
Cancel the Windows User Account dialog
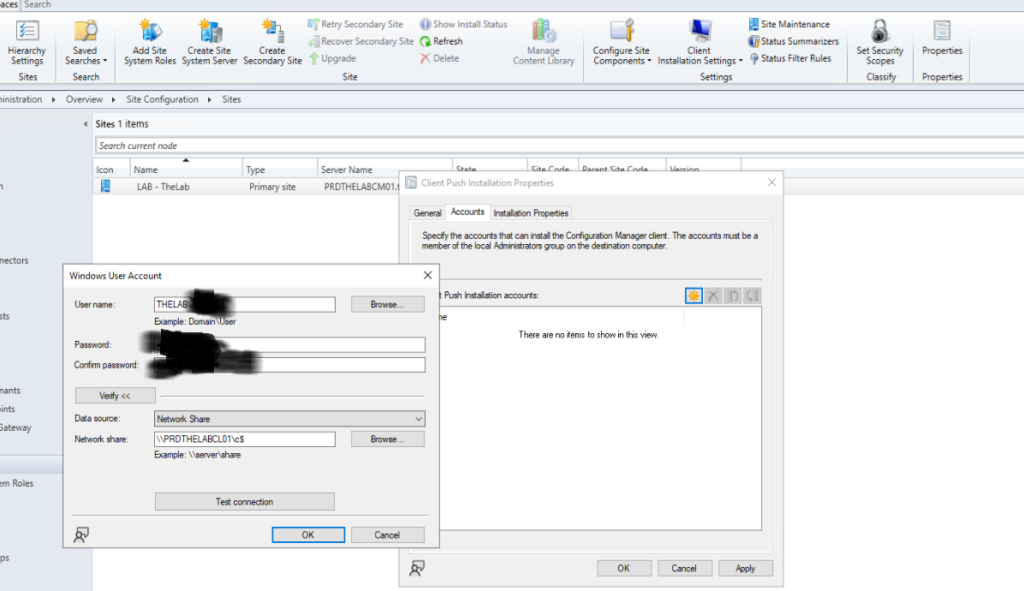(387, 535)
